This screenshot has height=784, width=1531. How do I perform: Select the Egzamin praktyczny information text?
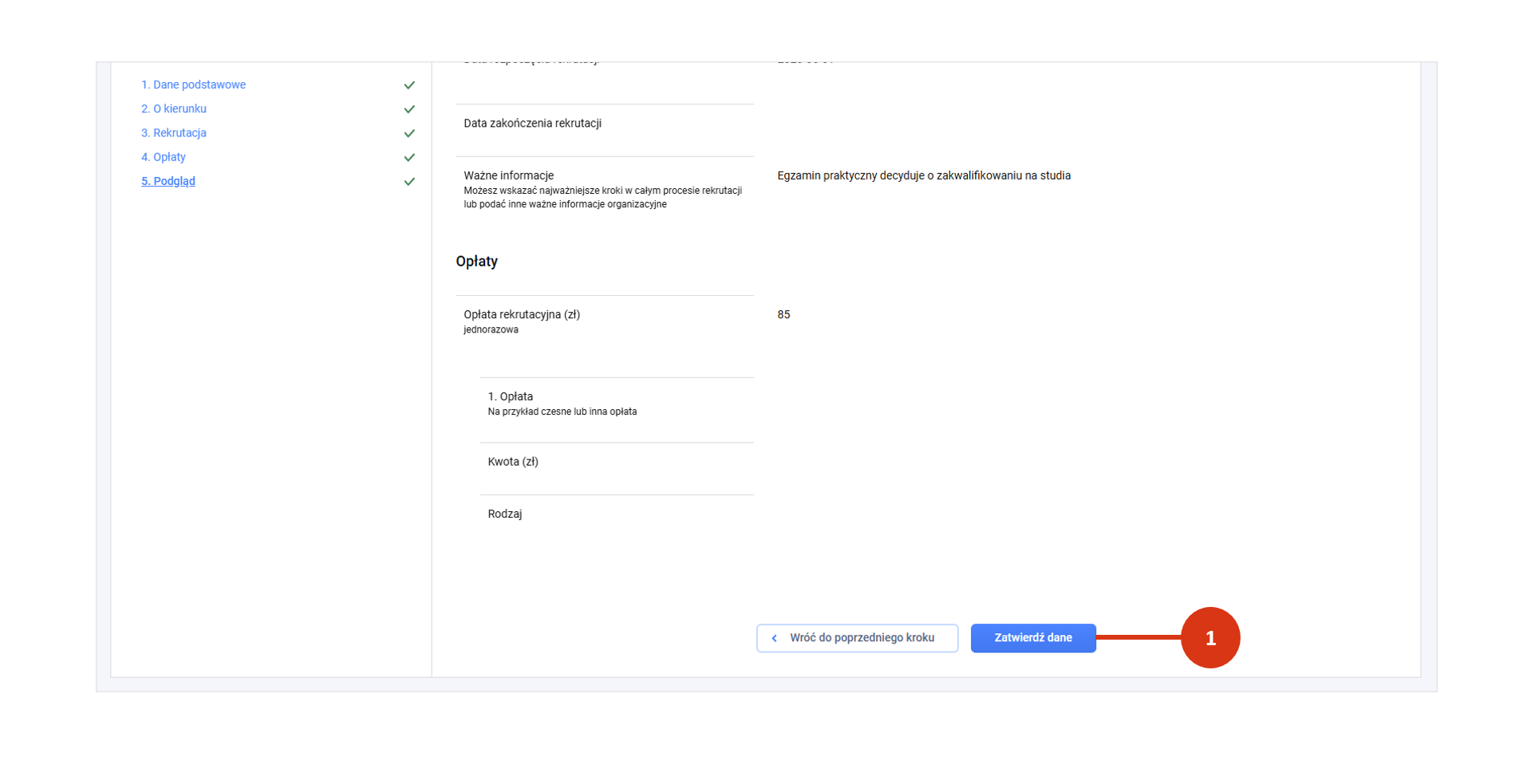click(x=923, y=175)
